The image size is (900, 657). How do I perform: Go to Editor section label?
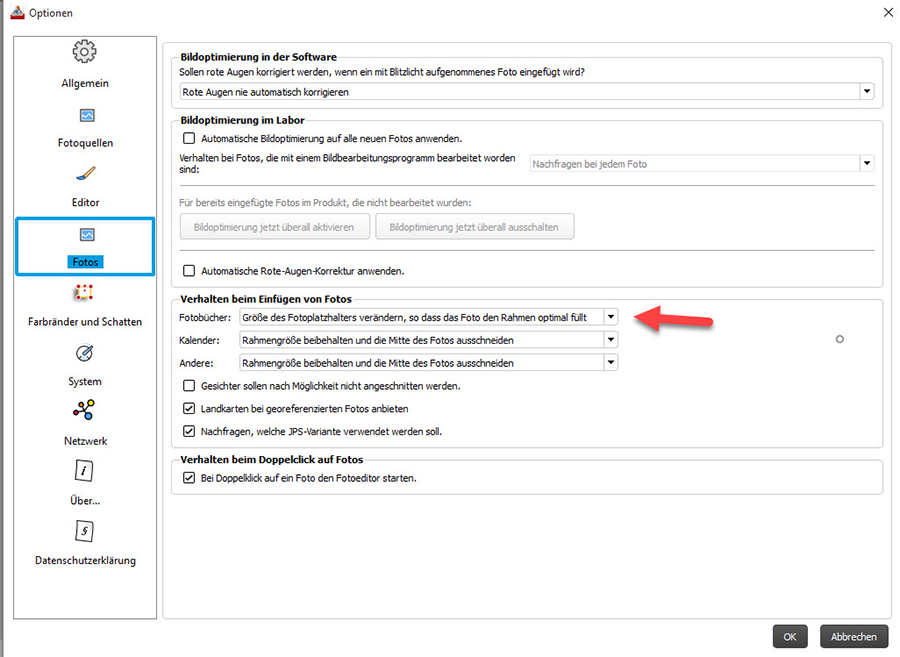click(86, 203)
